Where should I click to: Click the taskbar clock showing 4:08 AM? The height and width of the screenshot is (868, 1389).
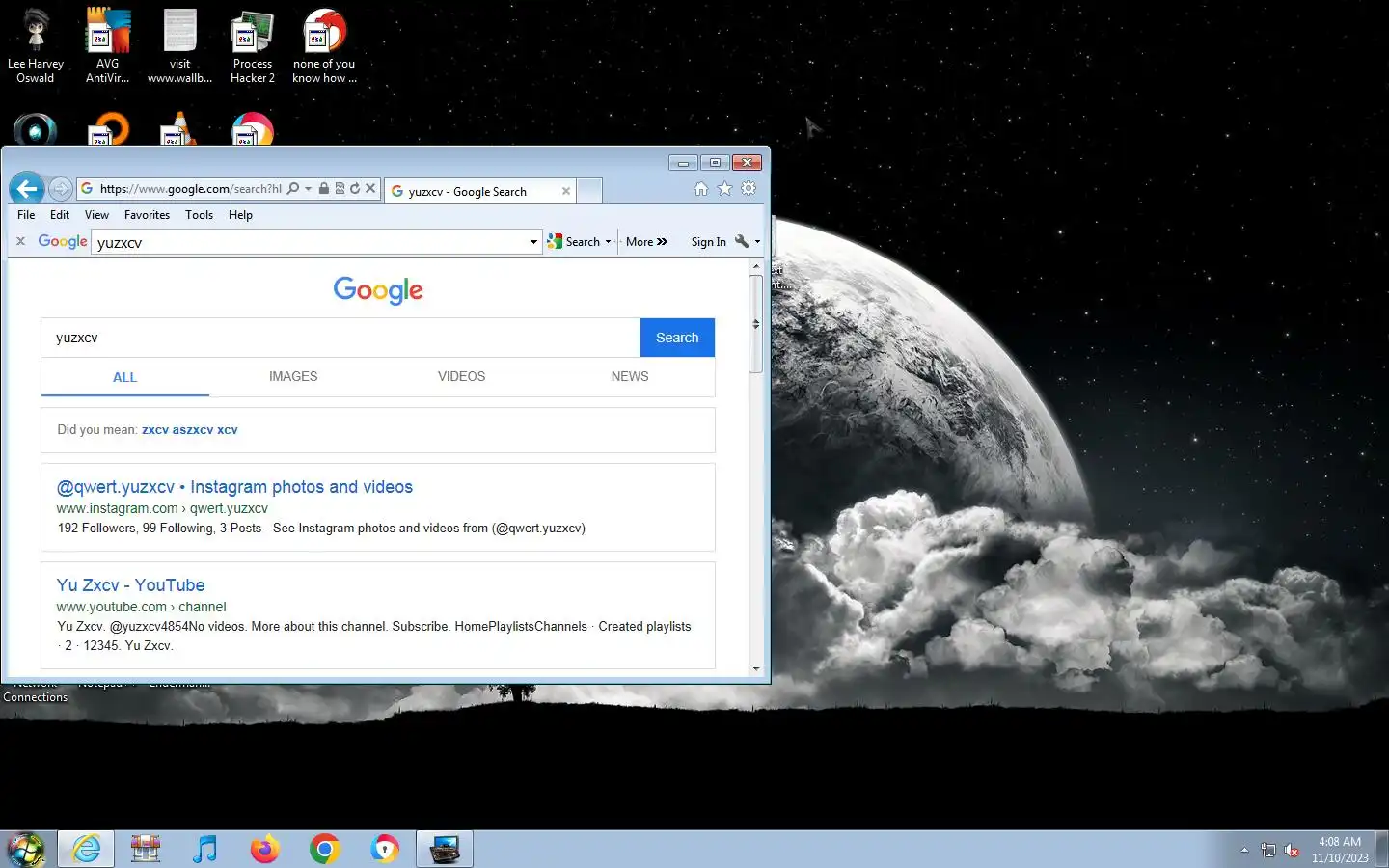coord(1340,849)
